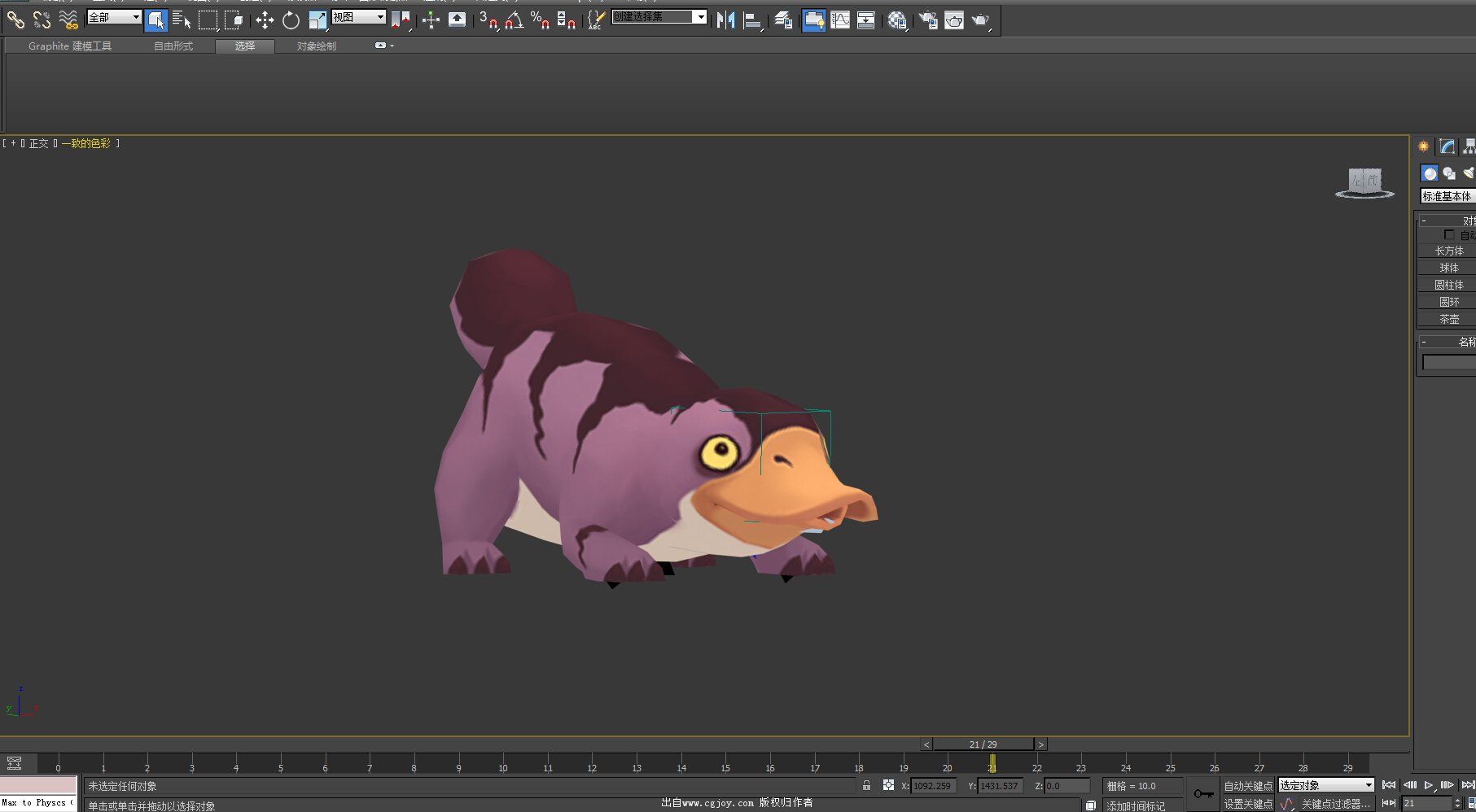
Task: Open the Schematic View
Action: pos(866,20)
